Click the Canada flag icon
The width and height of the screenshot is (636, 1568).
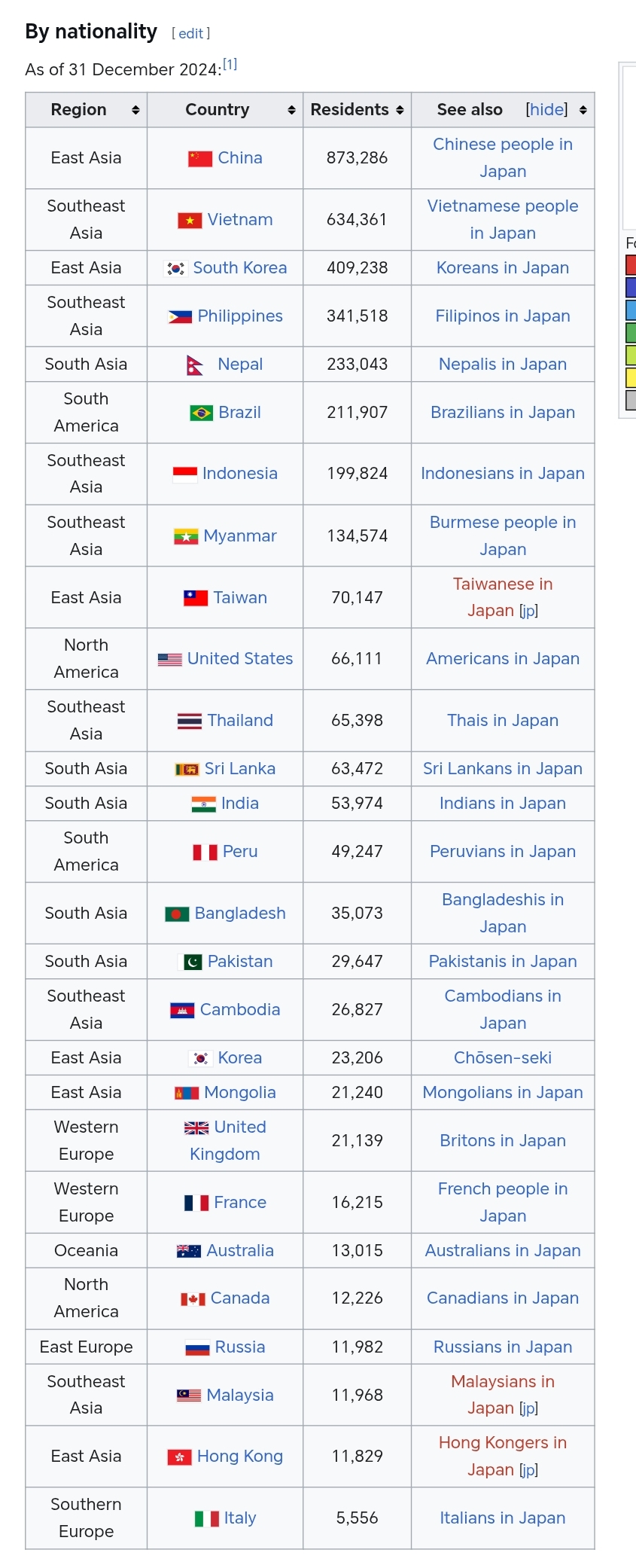point(193,1299)
